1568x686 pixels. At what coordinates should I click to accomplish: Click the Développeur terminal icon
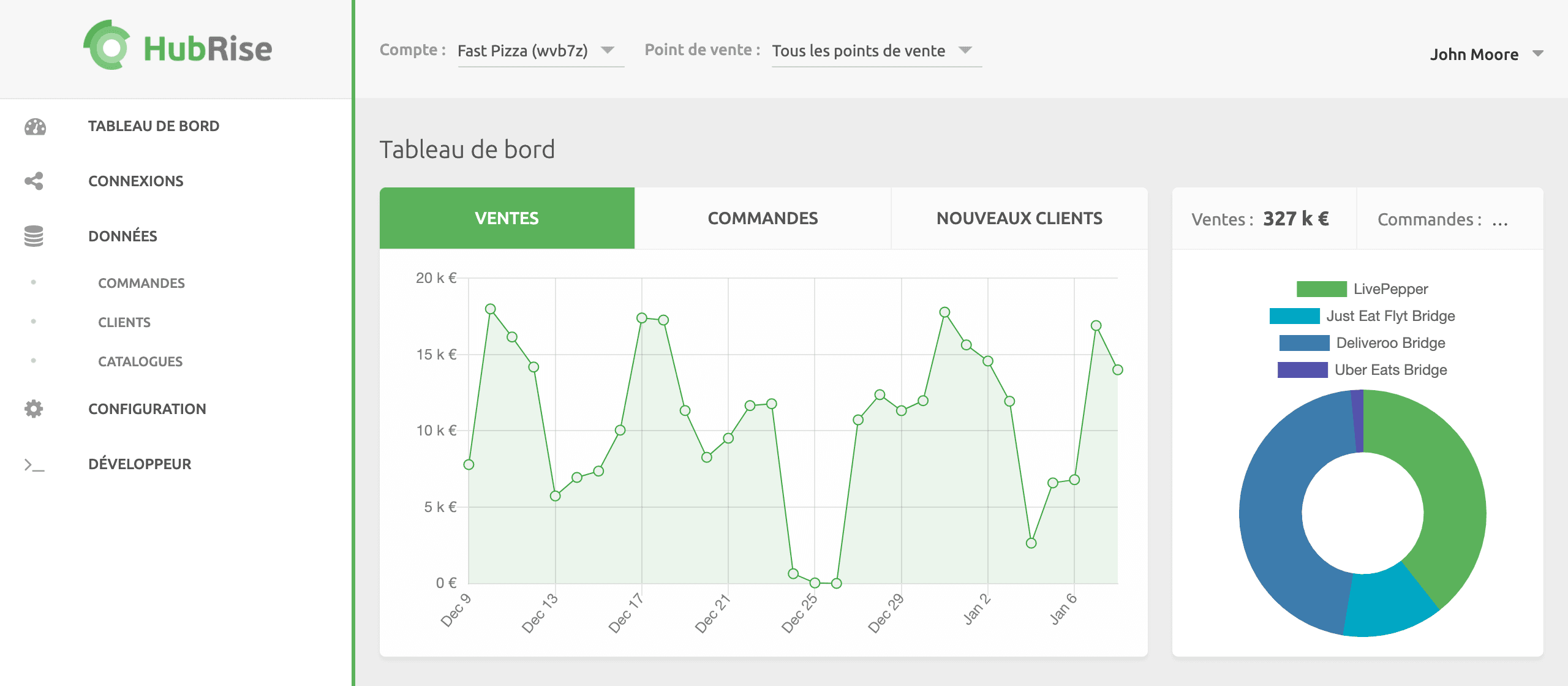coord(35,464)
